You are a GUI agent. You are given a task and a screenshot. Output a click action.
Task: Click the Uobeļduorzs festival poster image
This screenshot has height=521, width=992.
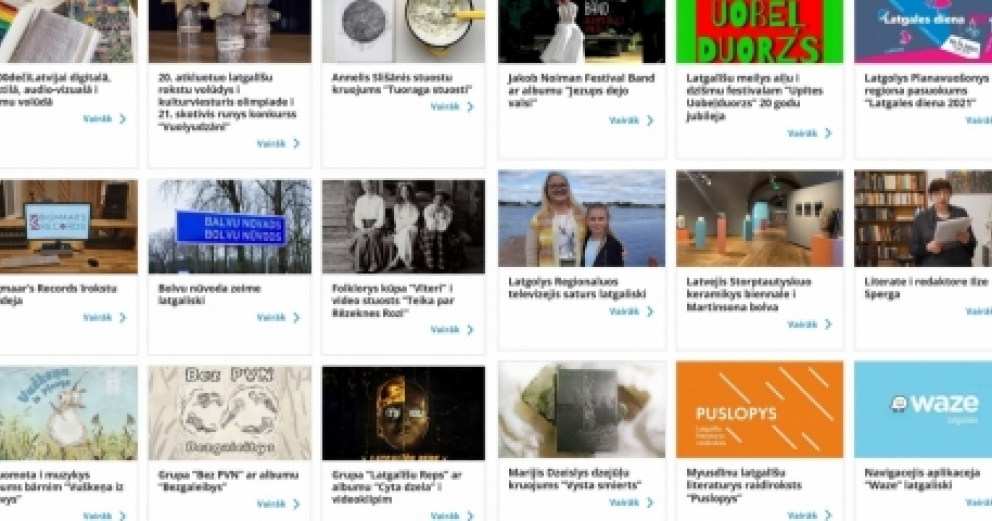coord(759,32)
